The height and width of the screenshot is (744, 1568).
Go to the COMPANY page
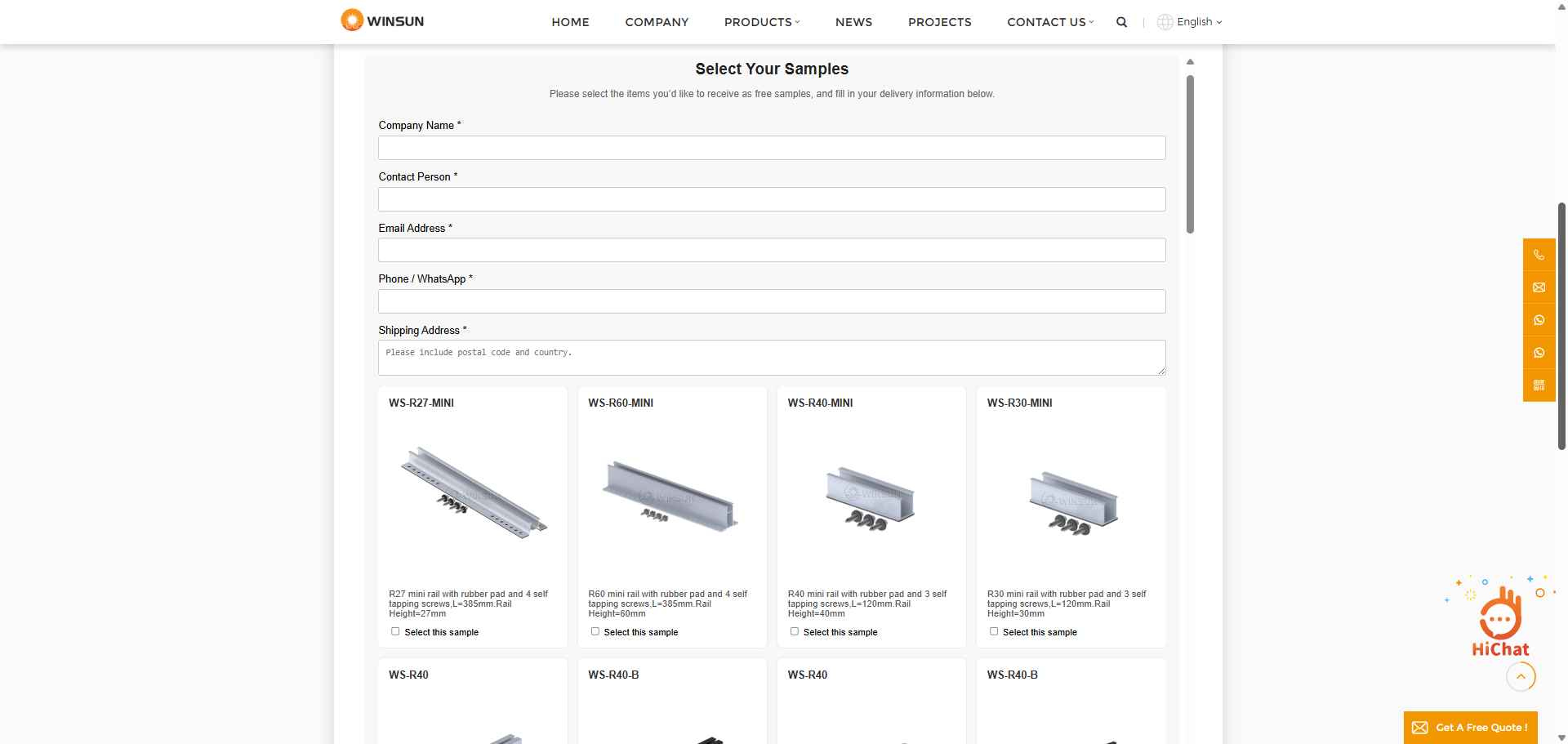click(657, 22)
